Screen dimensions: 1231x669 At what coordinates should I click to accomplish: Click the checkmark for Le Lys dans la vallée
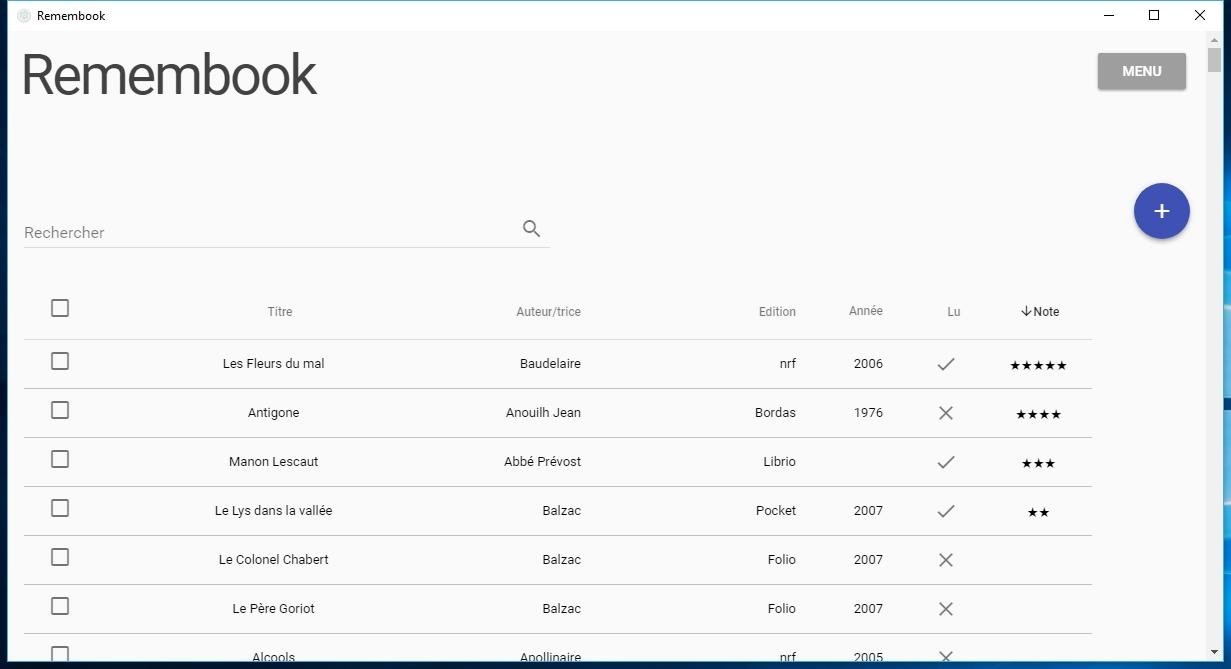click(945, 510)
